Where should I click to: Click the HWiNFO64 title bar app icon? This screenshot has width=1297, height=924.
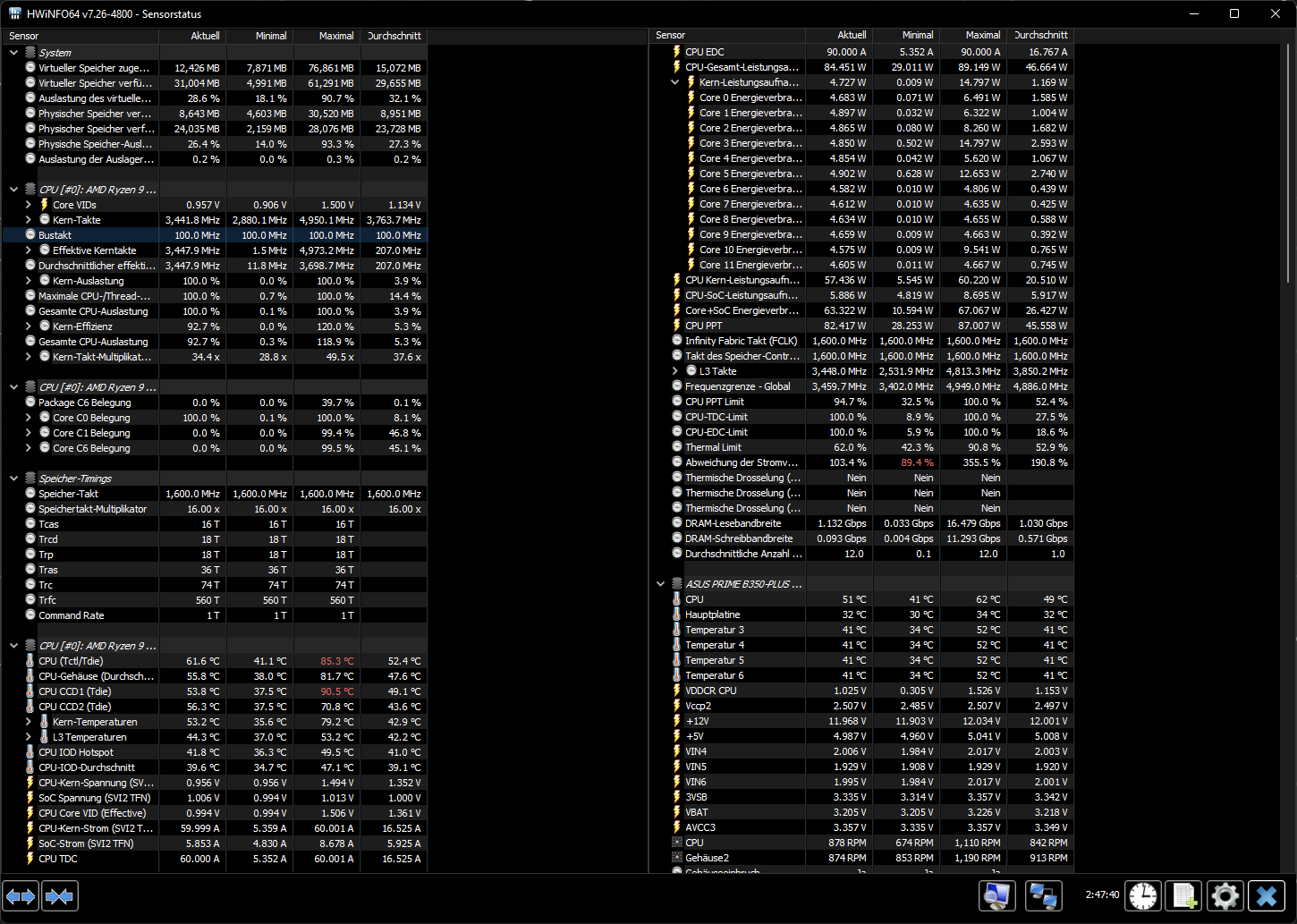15,13
